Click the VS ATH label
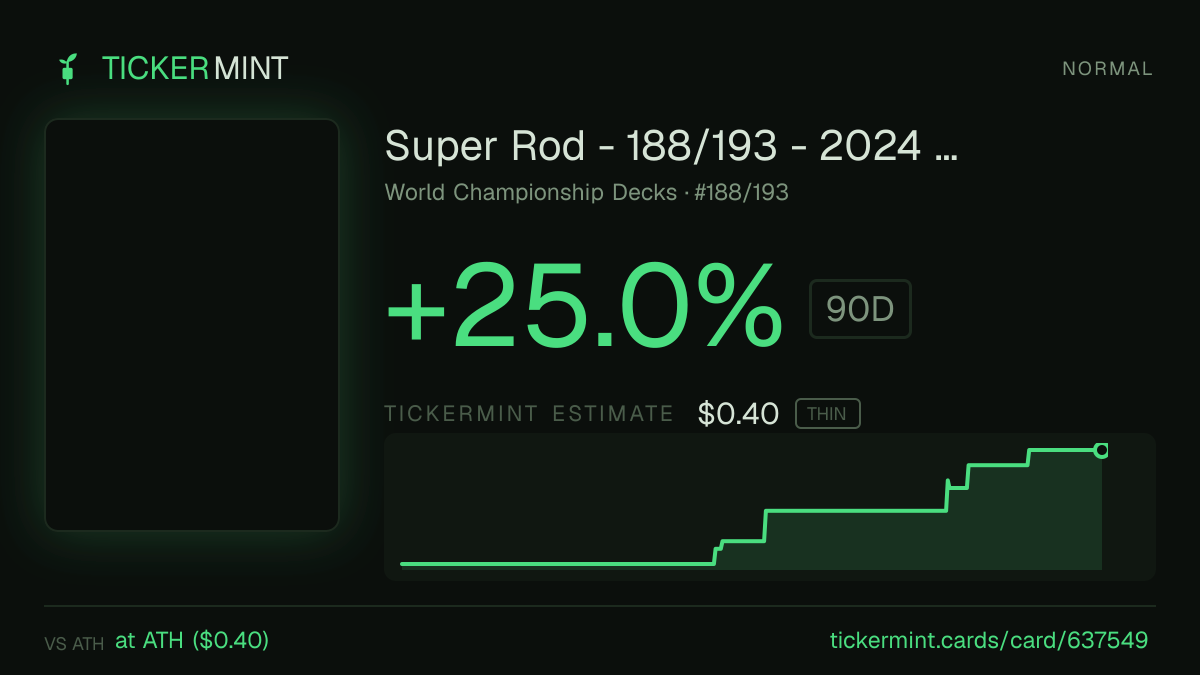The image size is (1200, 675). 74,644
